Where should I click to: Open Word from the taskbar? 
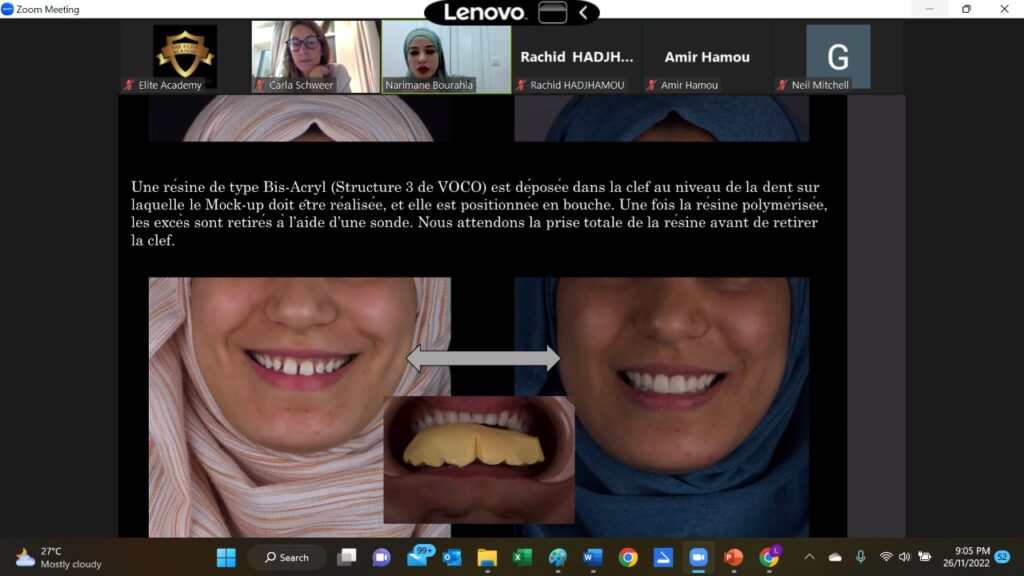[592, 557]
